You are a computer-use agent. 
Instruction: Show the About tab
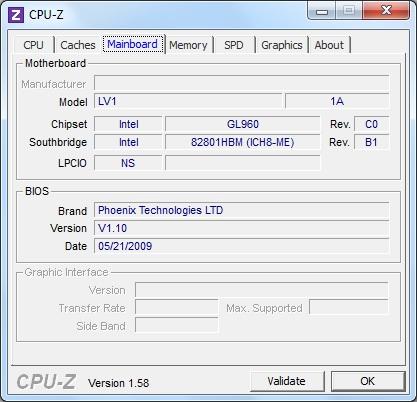(329, 45)
